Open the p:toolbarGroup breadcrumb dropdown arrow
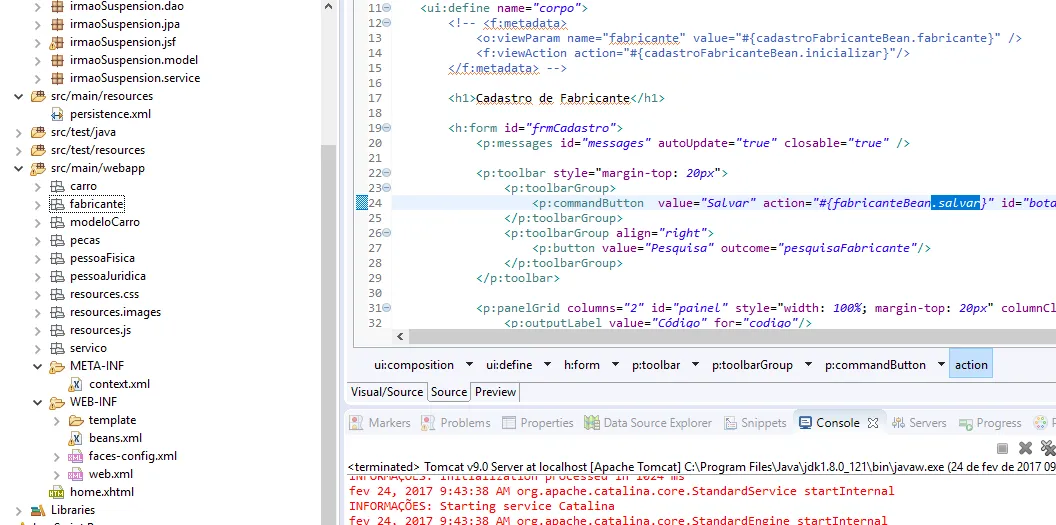The height and width of the screenshot is (525, 1056). click(x=808, y=365)
